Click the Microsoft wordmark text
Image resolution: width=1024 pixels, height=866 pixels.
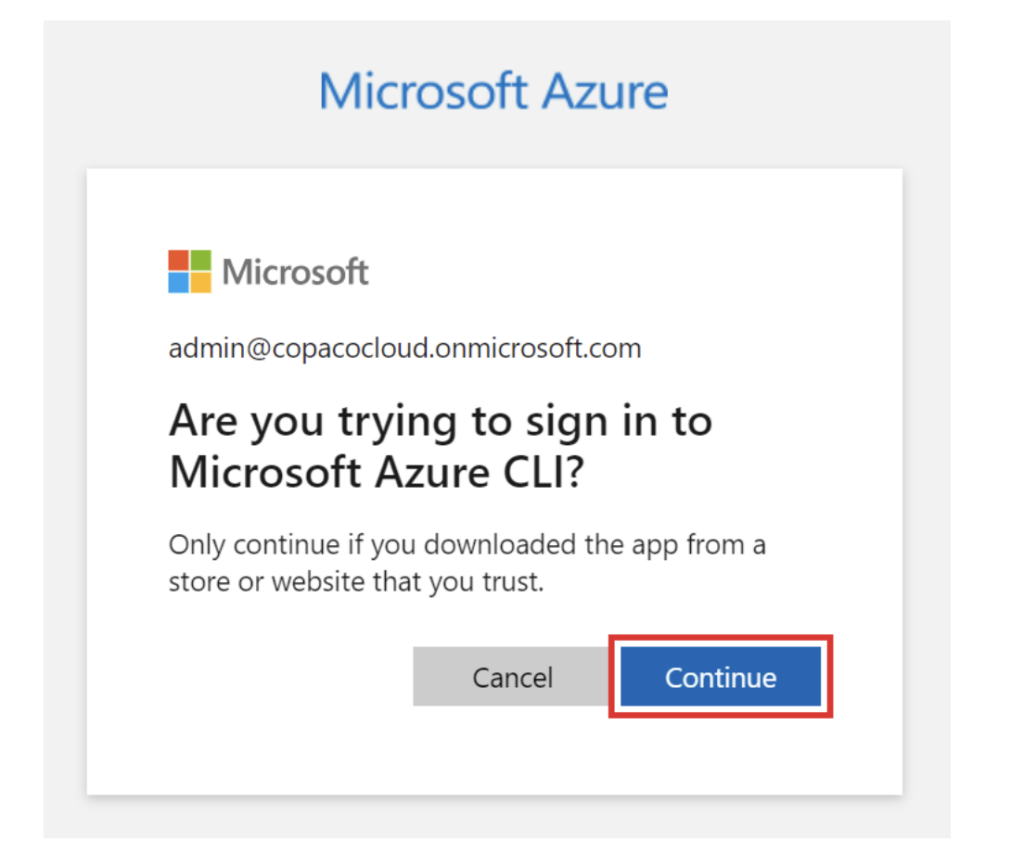pyautogui.click(x=295, y=272)
